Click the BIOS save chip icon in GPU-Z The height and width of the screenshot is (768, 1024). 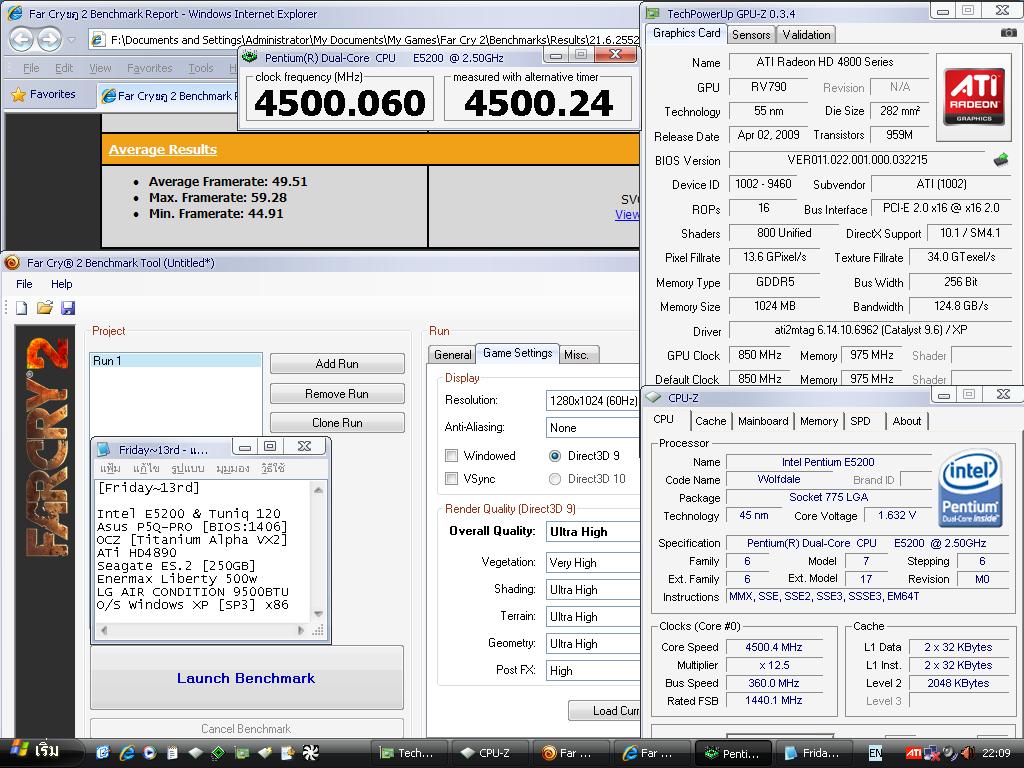coord(1000,160)
